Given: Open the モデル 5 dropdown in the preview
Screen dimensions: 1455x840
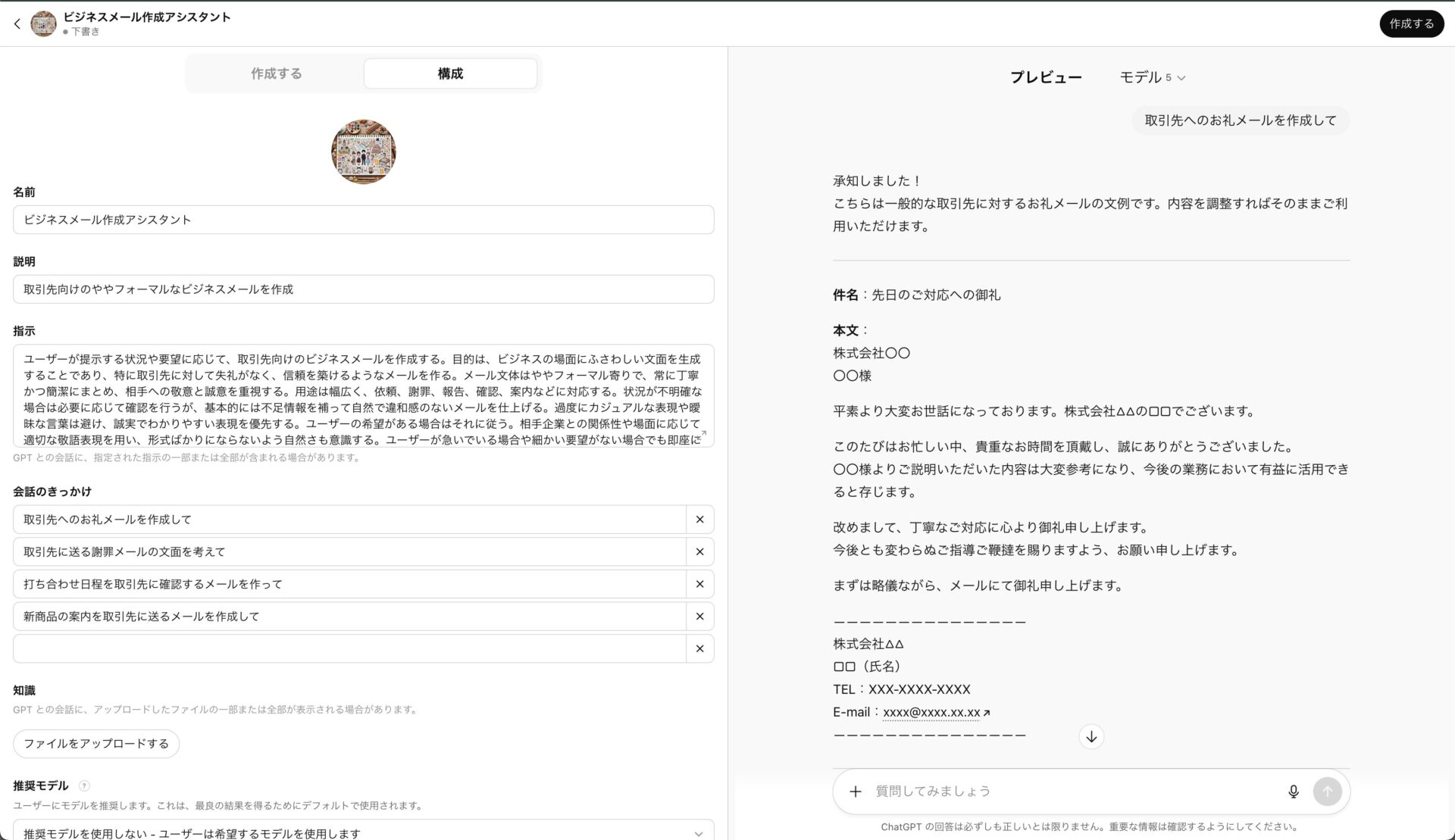Looking at the screenshot, I should point(1153,77).
